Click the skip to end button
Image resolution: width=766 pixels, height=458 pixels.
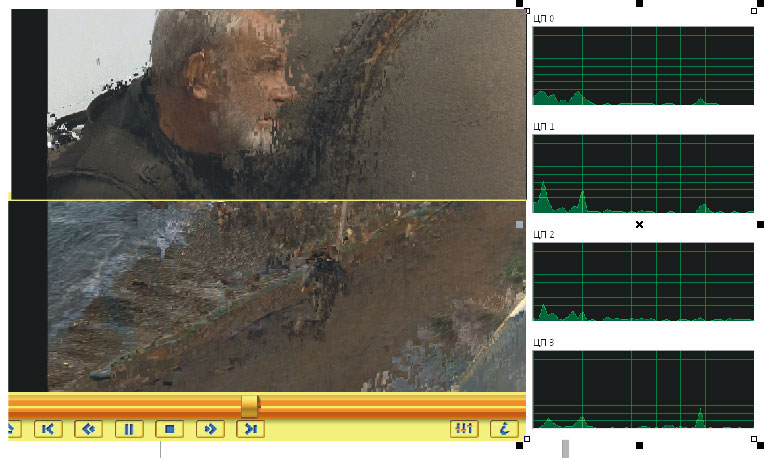tap(250, 429)
